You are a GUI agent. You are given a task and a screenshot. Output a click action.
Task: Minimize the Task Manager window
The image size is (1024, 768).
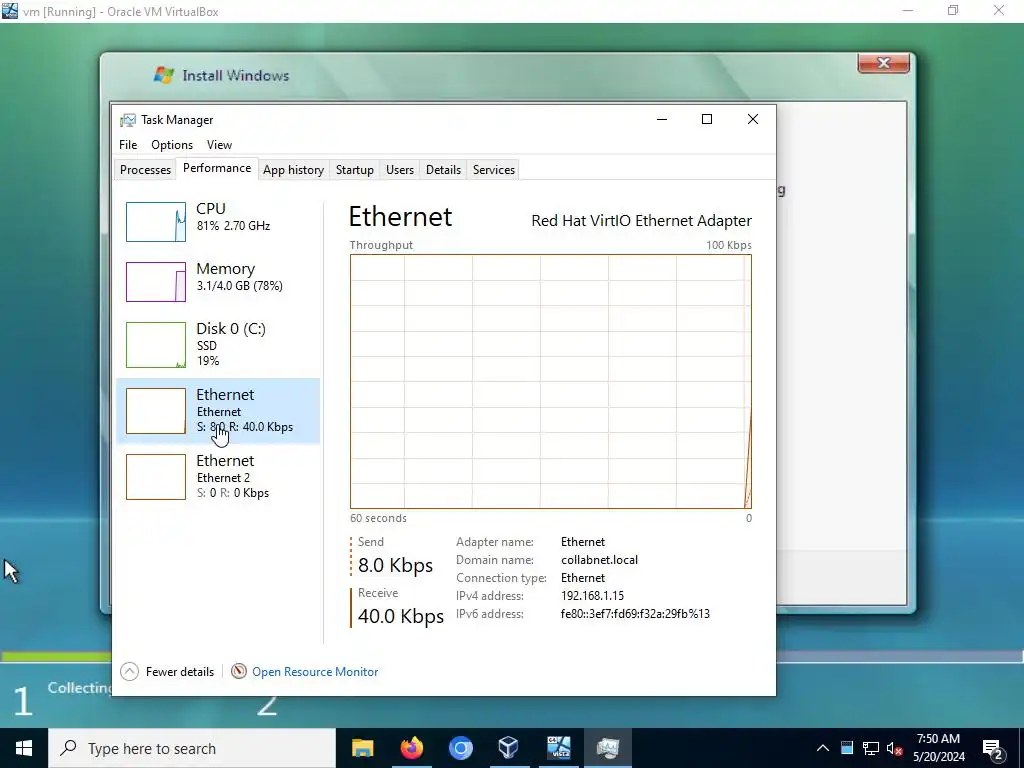tap(662, 119)
